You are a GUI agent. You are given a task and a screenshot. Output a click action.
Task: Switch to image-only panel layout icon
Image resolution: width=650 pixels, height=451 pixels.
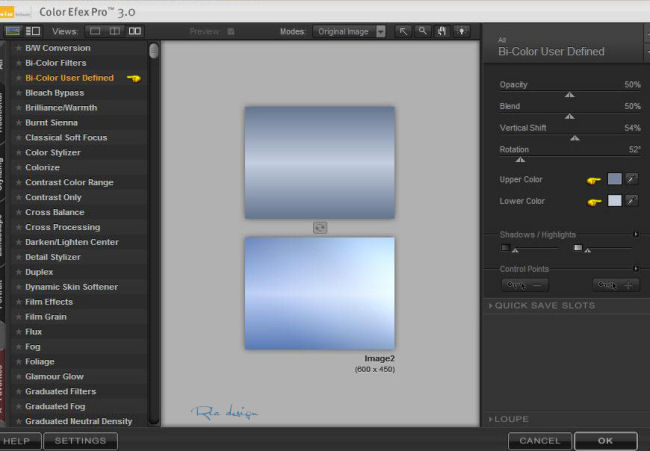point(12,31)
